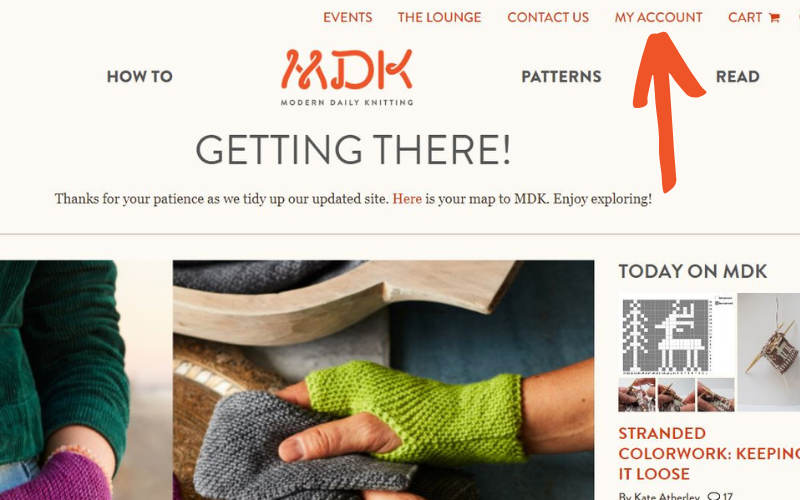
Task: Open My Account
Action: (x=658, y=17)
